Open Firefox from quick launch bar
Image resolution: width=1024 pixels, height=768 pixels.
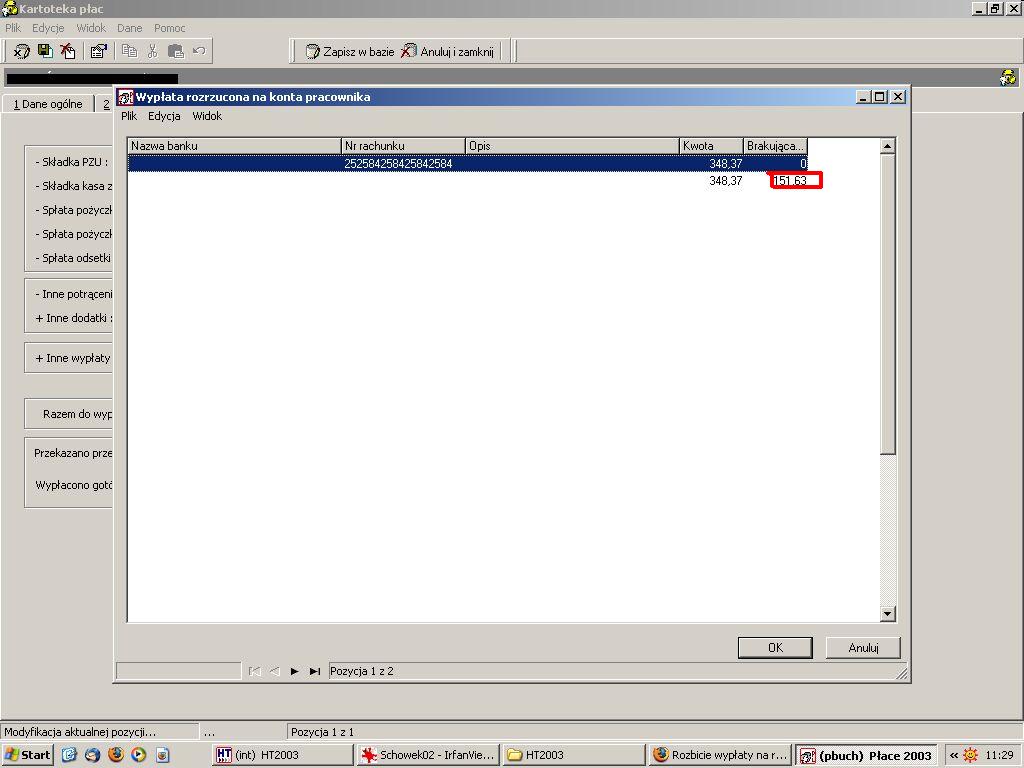(116, 754)
